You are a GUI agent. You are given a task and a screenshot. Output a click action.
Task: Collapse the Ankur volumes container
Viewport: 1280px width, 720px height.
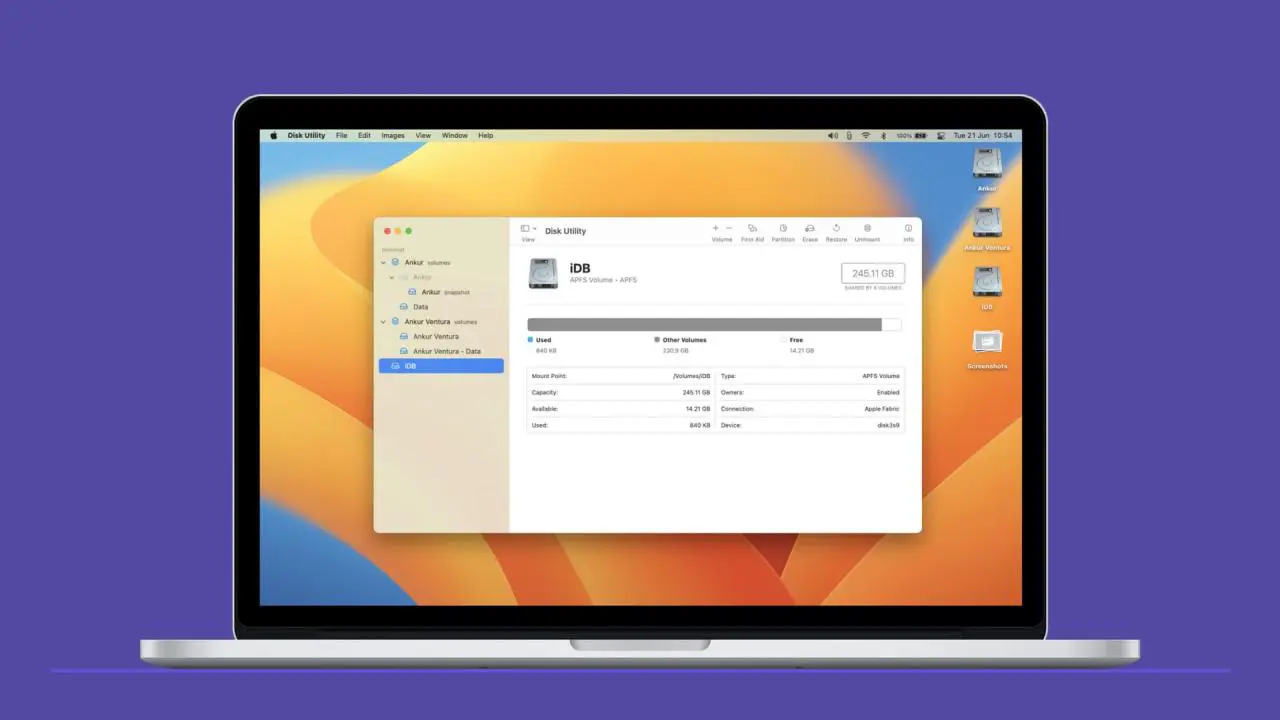coord(383,262)
